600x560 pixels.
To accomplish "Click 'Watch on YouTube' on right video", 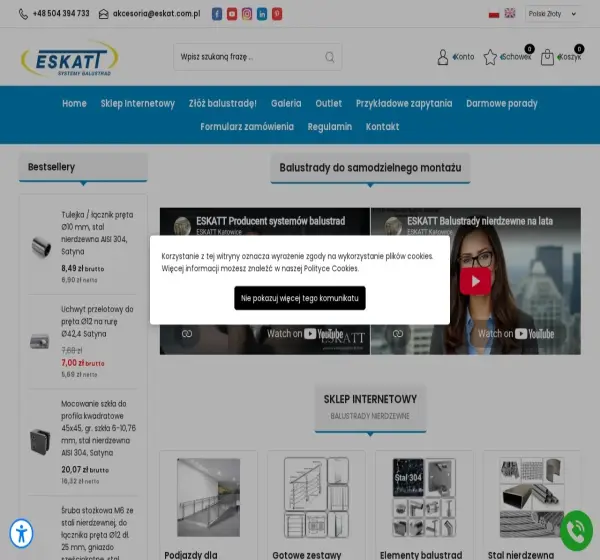I will pos(516,334).
